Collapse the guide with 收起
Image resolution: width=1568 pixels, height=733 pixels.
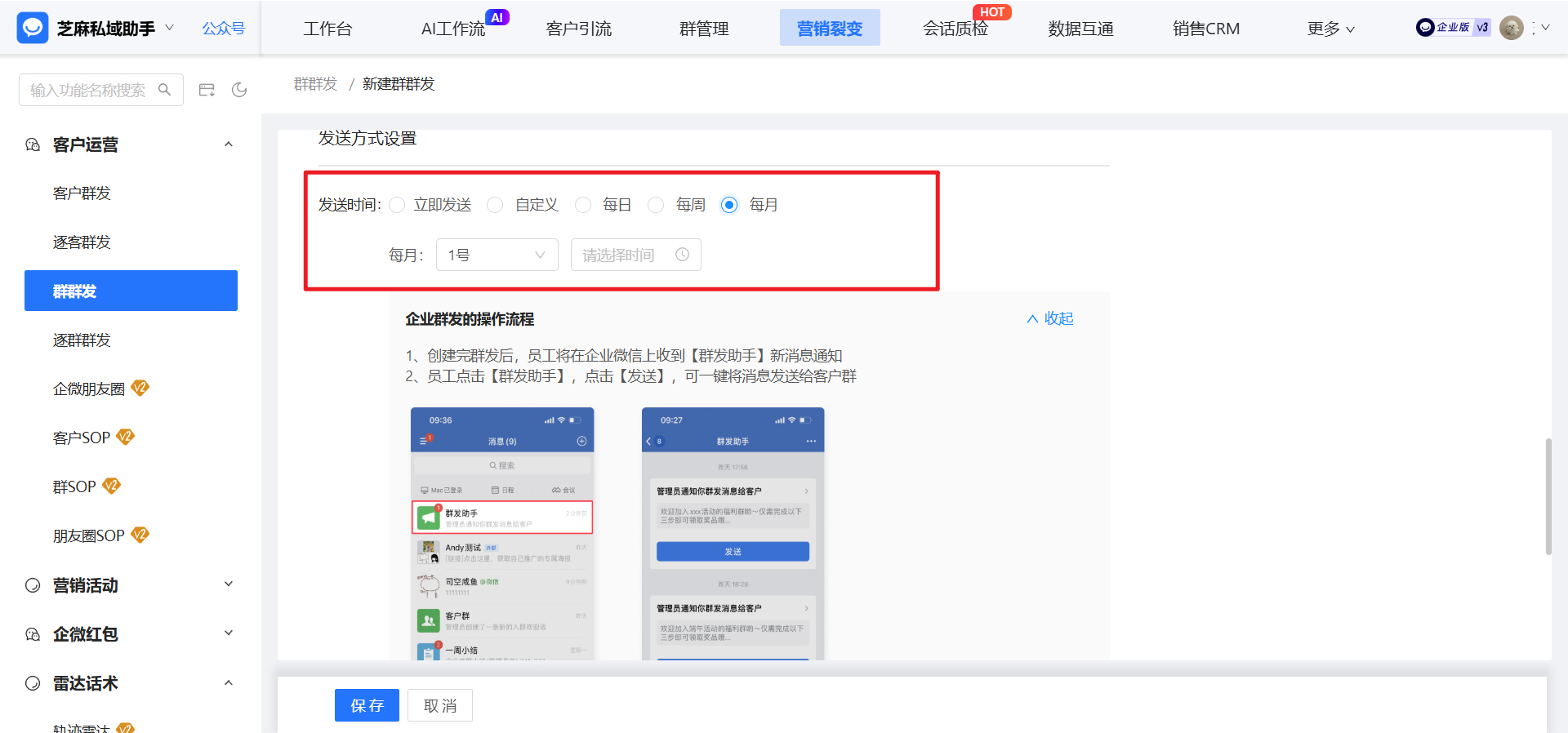pyautogui.click(x=1050, y=318)
